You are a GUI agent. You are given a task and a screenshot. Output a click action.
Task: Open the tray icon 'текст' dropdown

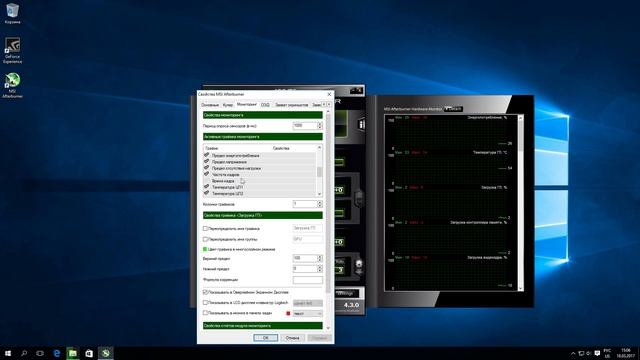(x=308, y=313)
